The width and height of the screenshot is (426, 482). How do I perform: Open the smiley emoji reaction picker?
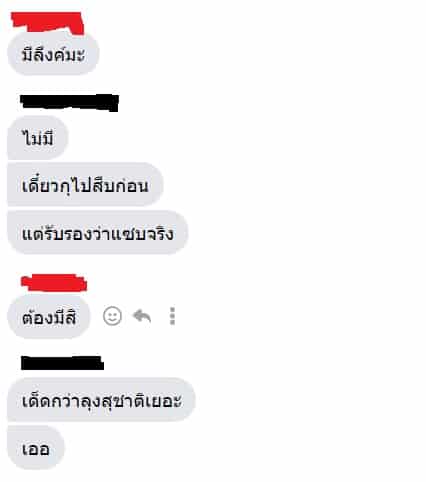[x=112, y=316]
